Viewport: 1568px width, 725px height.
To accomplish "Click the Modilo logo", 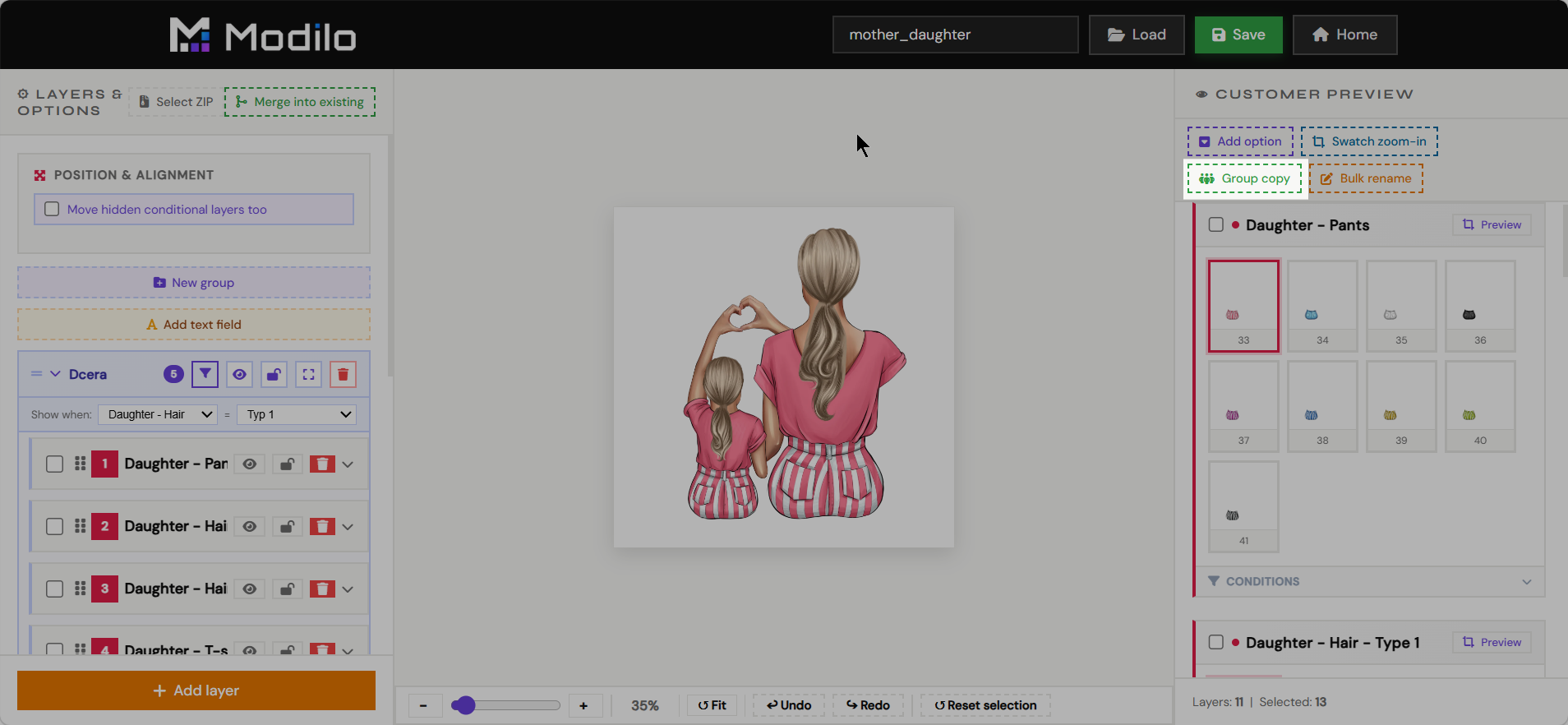I will pyautogui.click(x=263, y=35).
